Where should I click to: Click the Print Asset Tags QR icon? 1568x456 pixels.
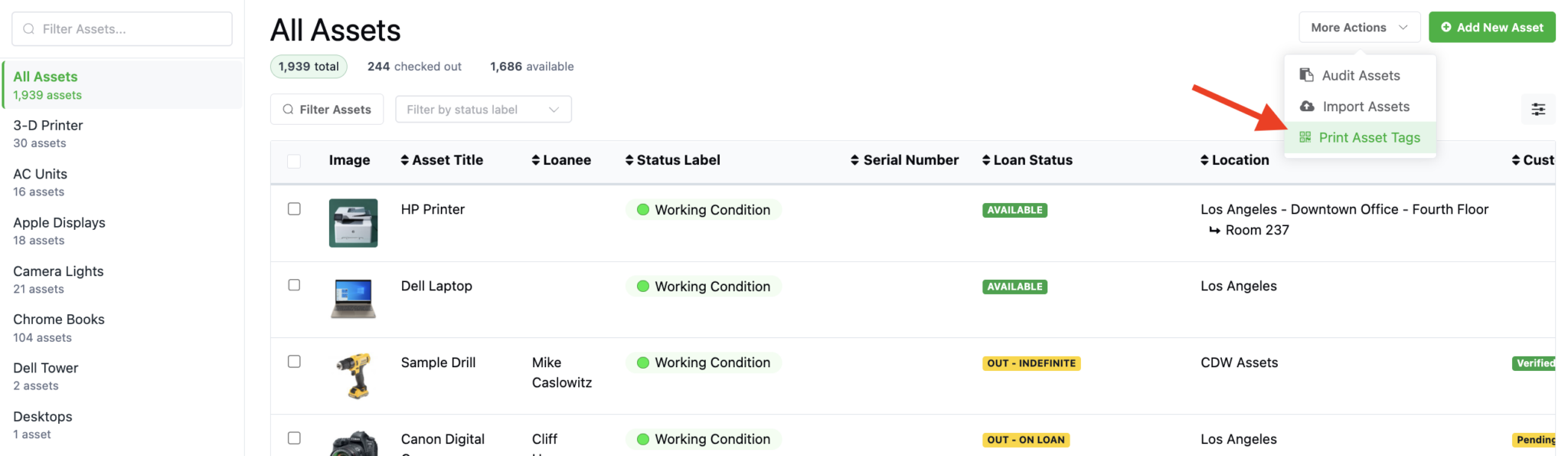coord(1305,137)
